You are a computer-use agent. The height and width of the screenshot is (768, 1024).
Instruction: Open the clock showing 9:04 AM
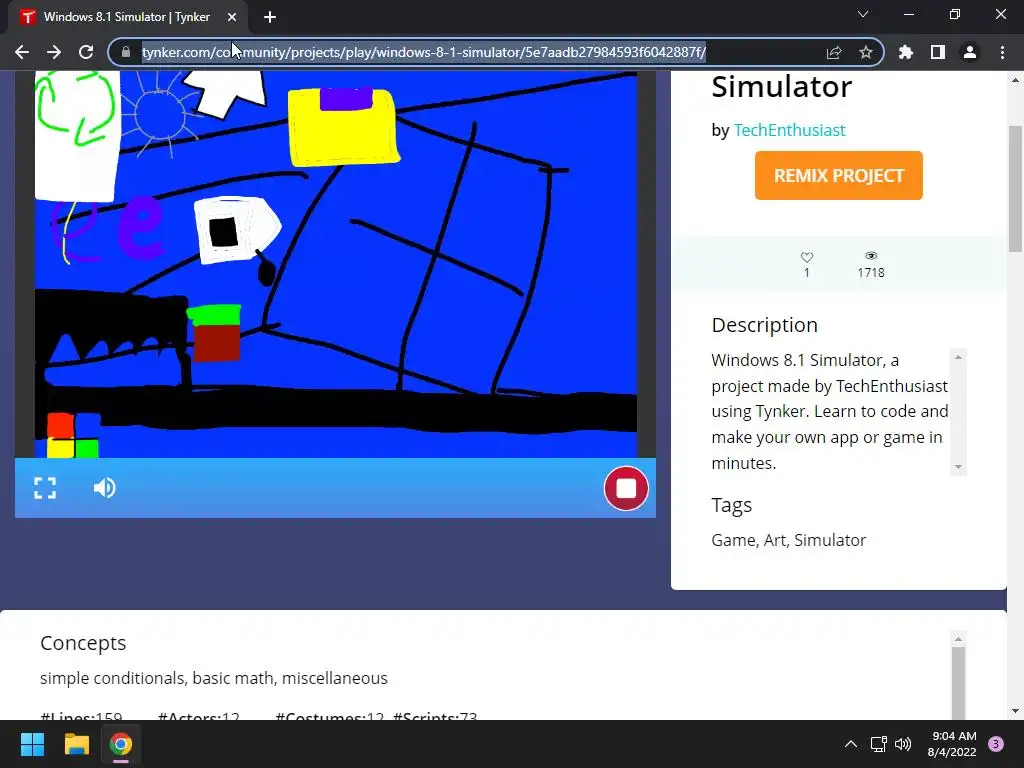pos(952,744)
